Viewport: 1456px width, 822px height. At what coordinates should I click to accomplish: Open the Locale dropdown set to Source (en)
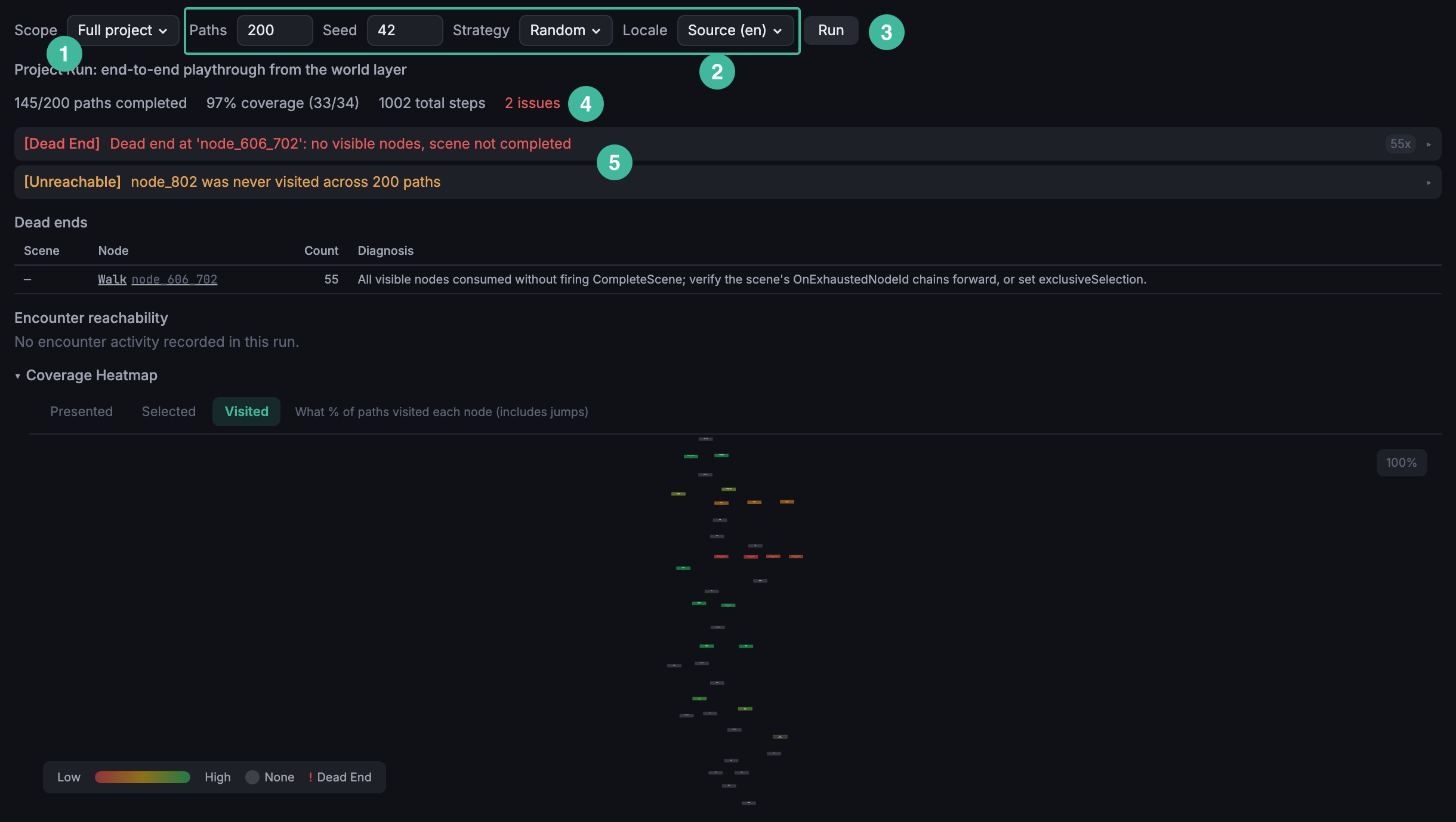tap(735, 30)
